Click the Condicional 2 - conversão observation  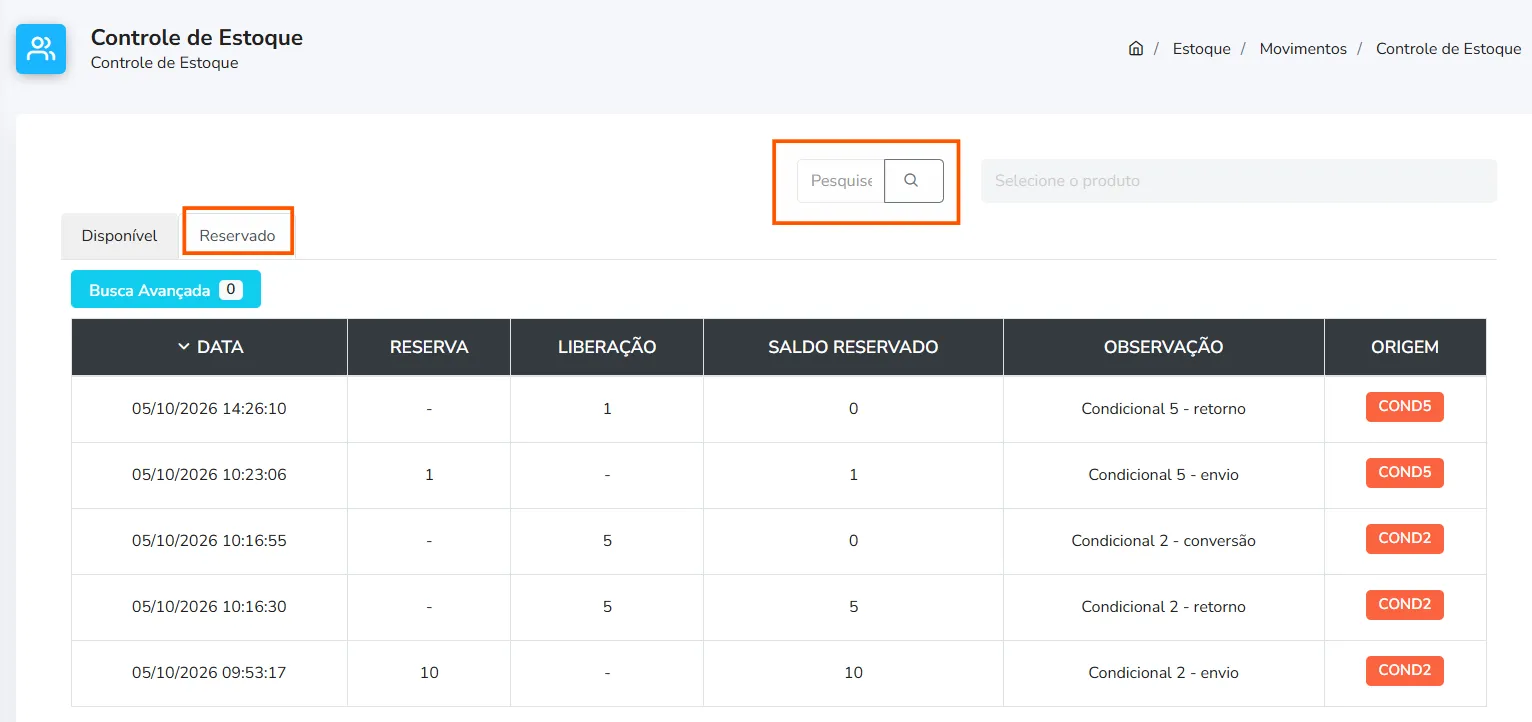click(1163, 540)
